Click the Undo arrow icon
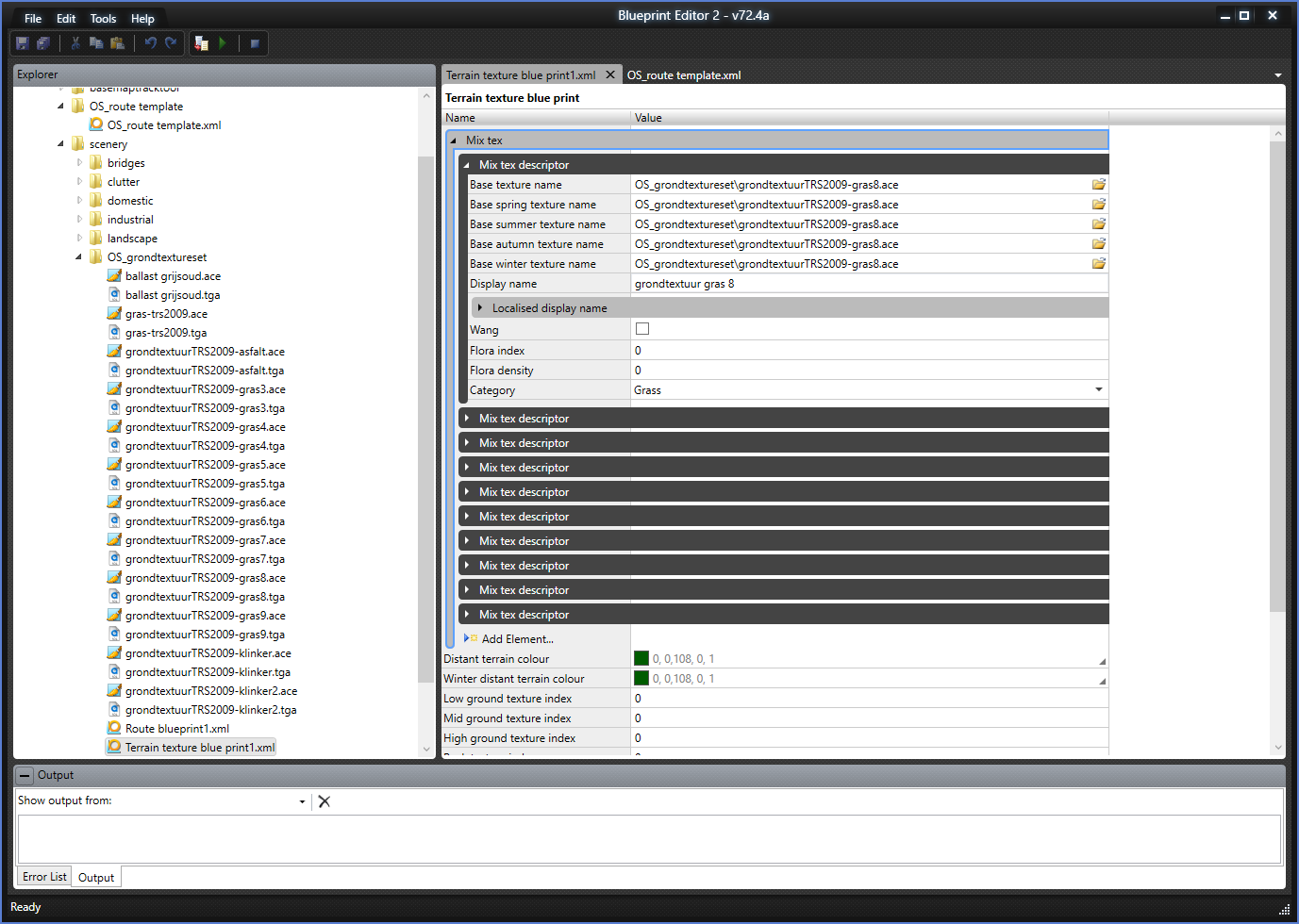 pyautogui.click(x=150, y=43)
